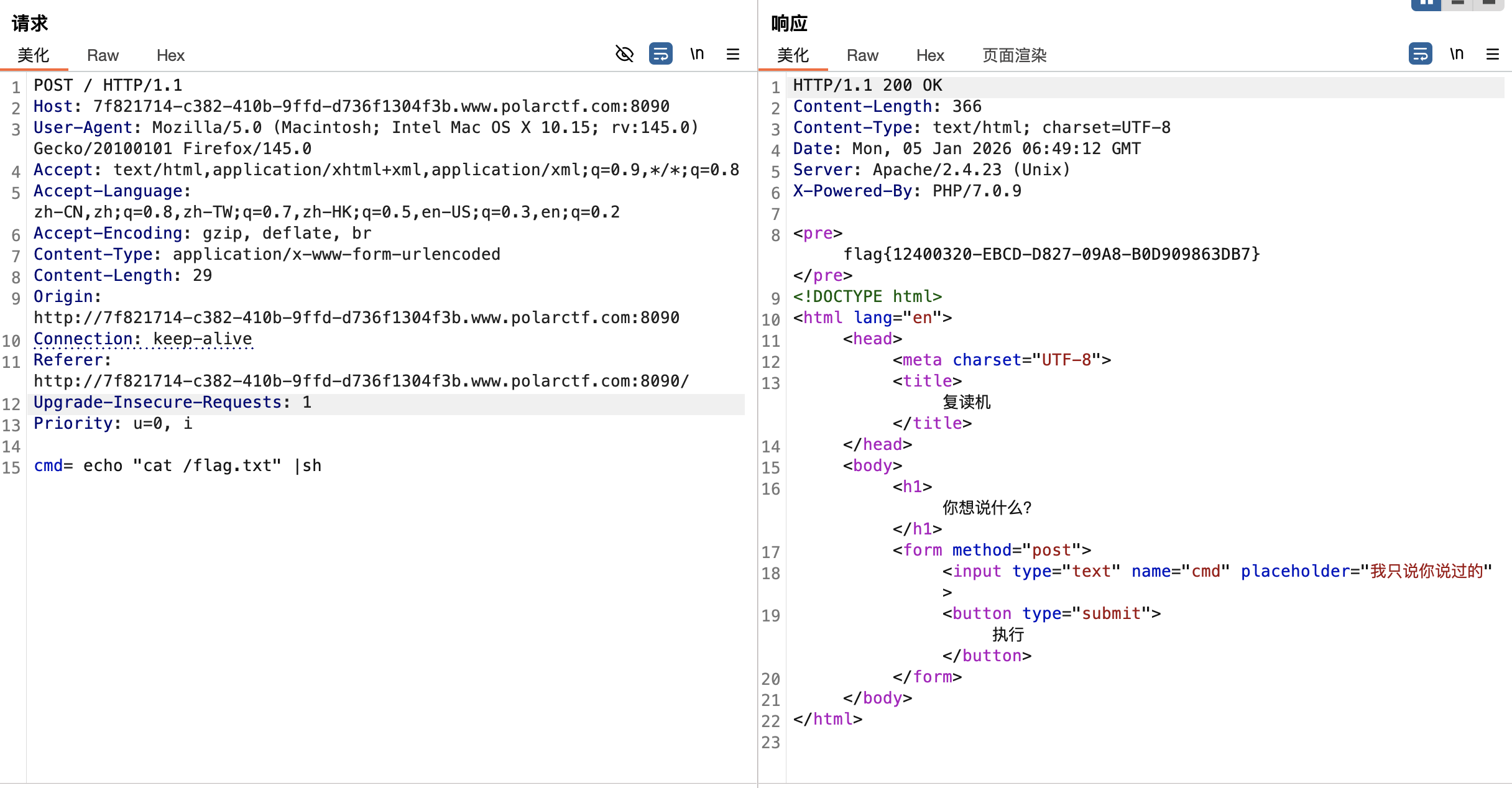Viewport: 1512px width, 788px height.
Task: Click the cmd parameter body line
Action: 178,465
